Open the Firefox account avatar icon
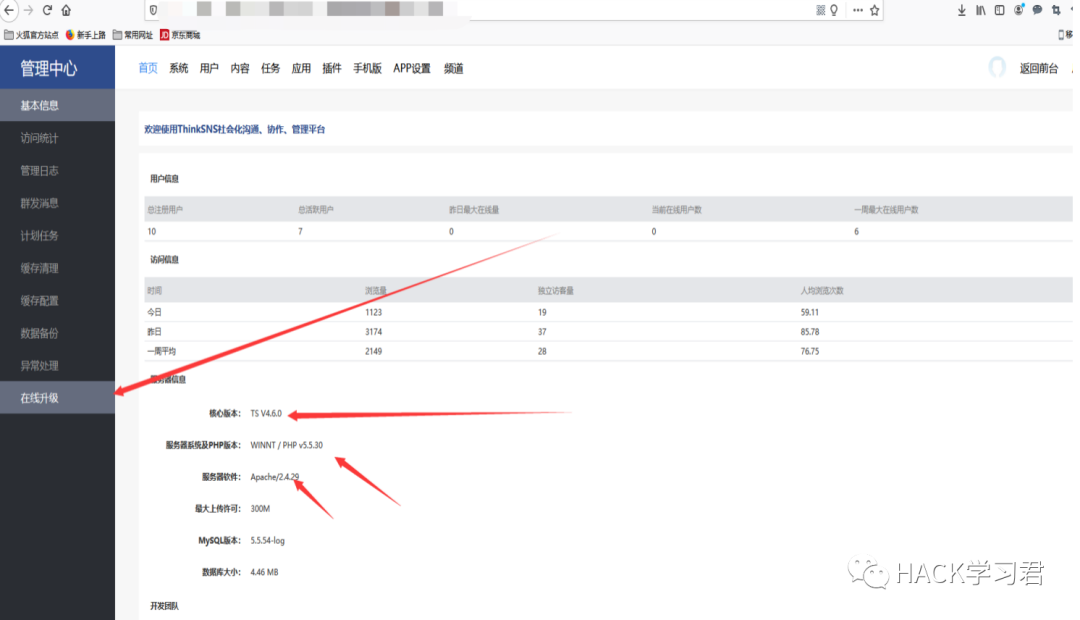The image size is (1080, 620). pyautogui.click(x=1019, y=10)
